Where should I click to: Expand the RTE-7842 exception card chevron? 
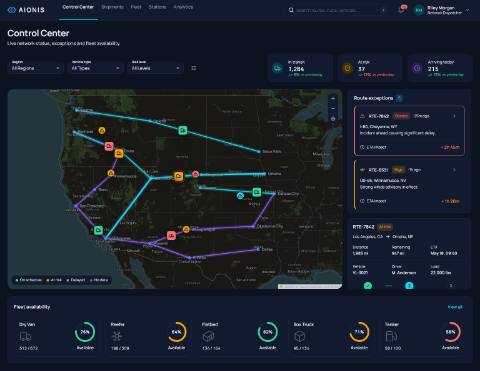[454, 116]
